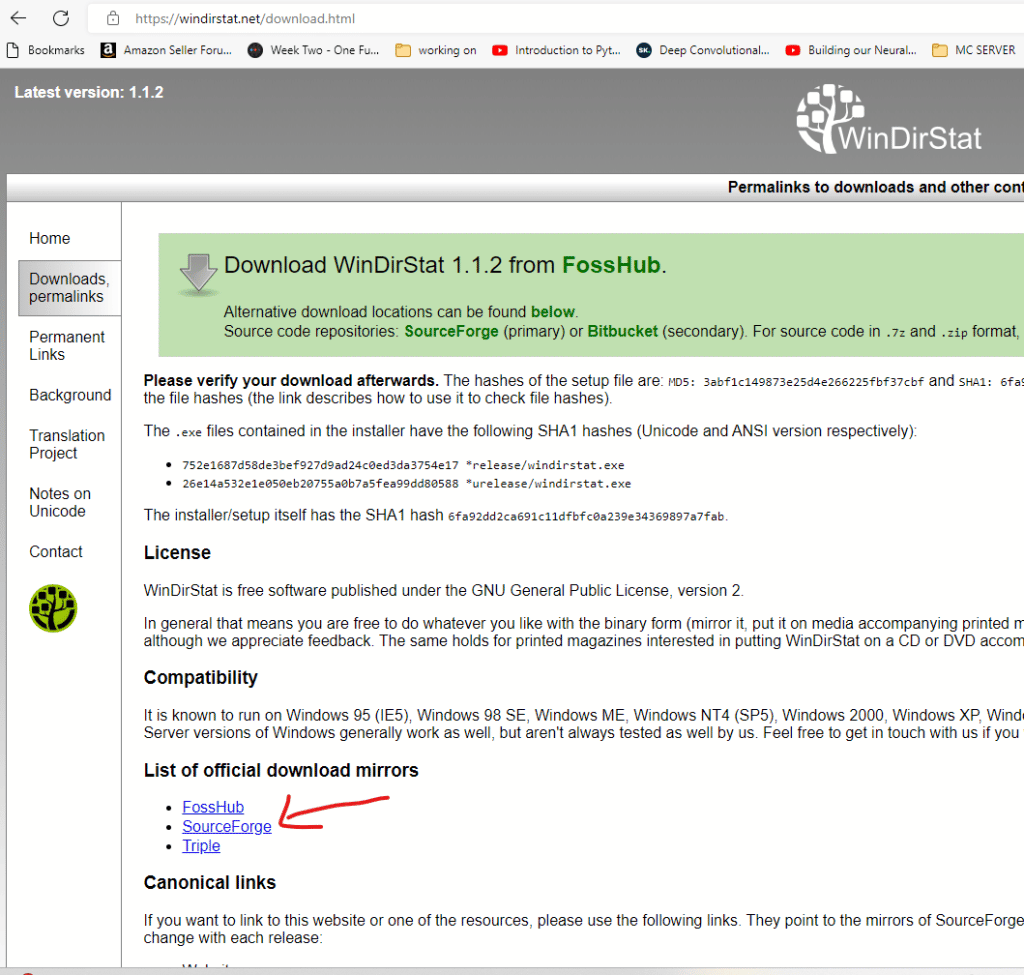Click SourceForge in the mirrors list
Screen dimensions: 1024x975
click(x=227, y=827)
